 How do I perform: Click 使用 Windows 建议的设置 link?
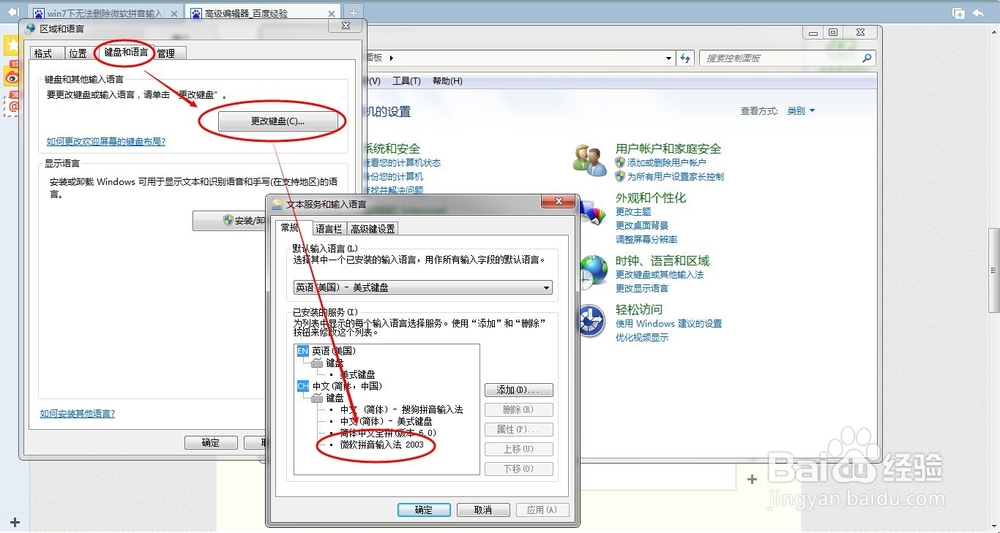click(x=668, y=324)
